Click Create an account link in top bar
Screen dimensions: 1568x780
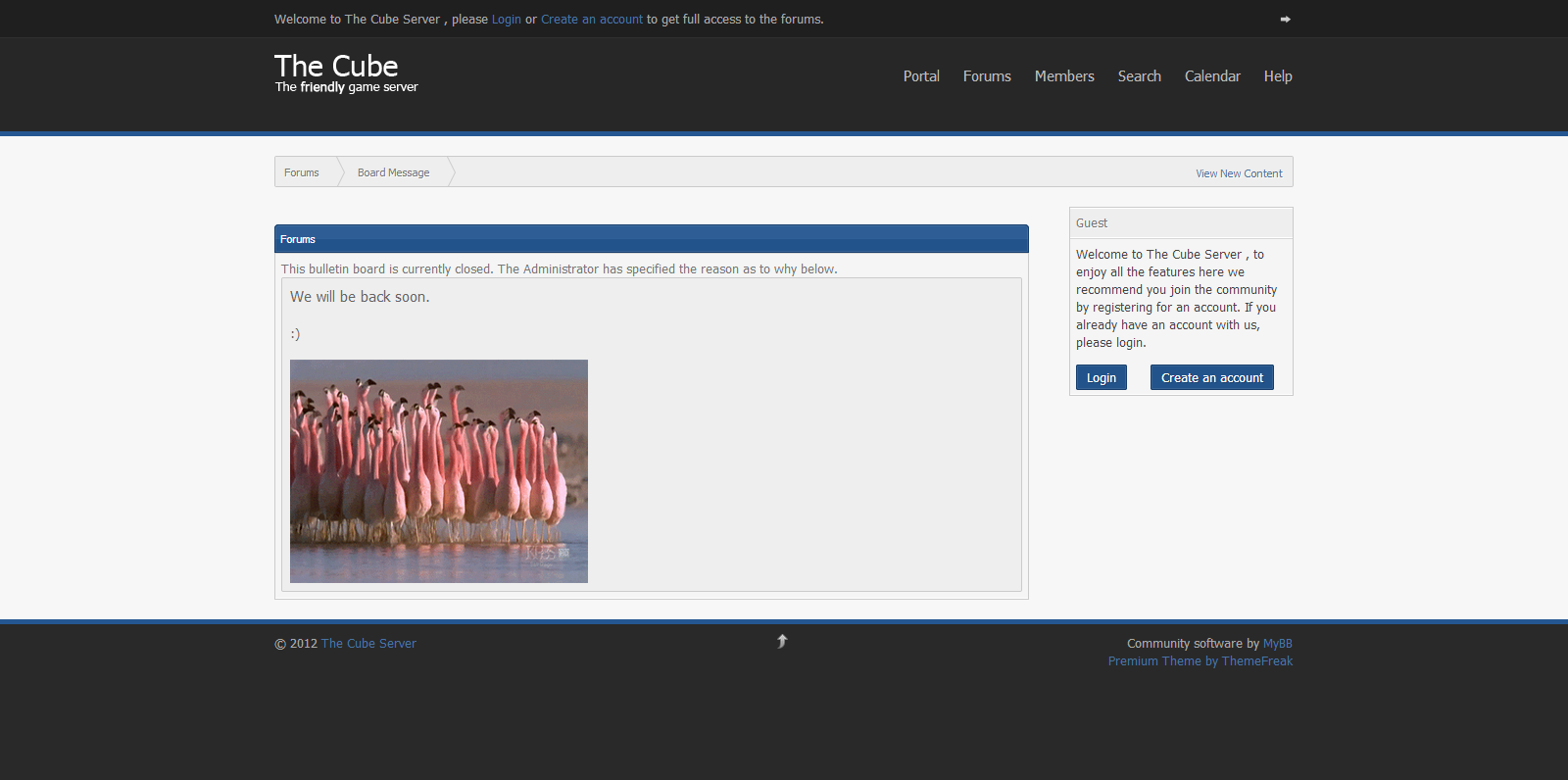(592, 20)
